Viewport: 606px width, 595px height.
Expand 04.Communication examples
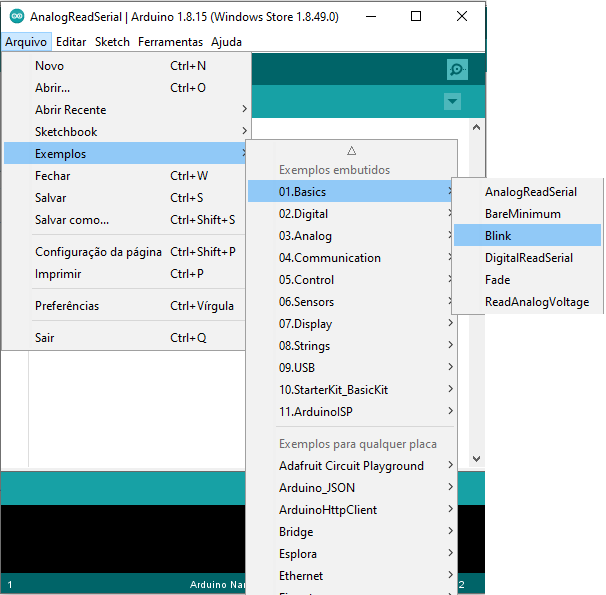pos(351,258)
